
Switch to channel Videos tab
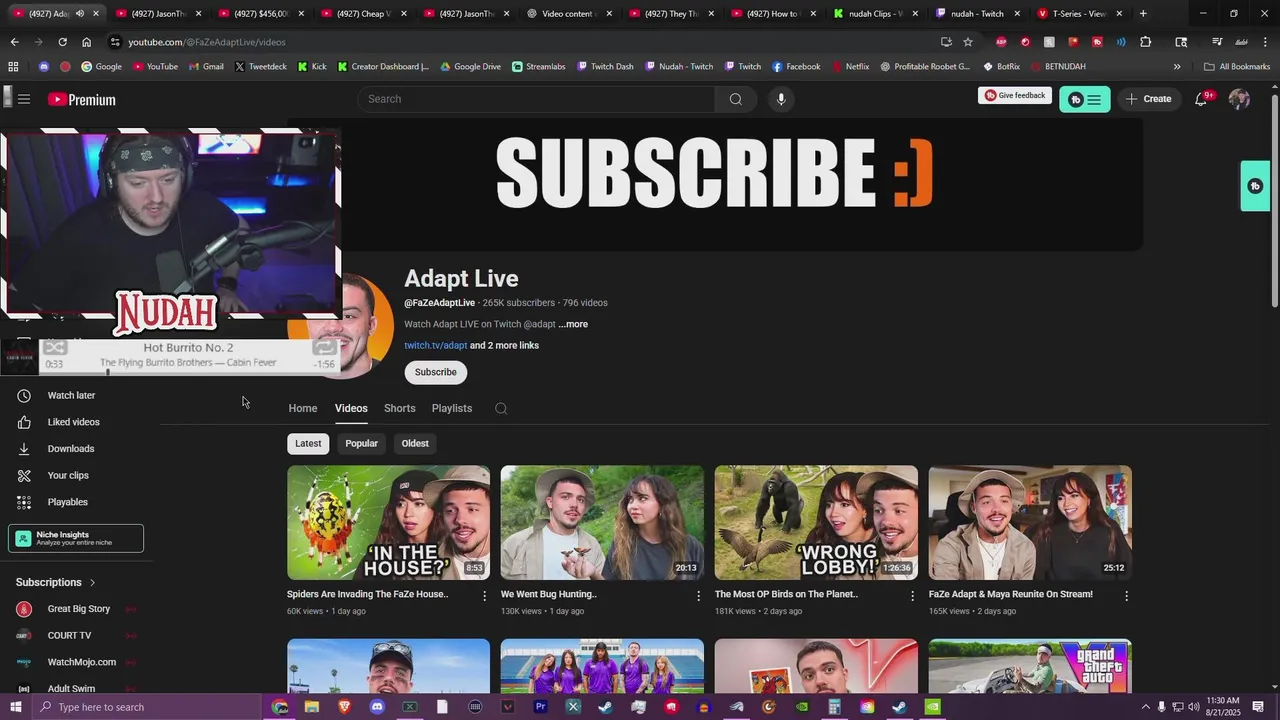click(351, 408)
